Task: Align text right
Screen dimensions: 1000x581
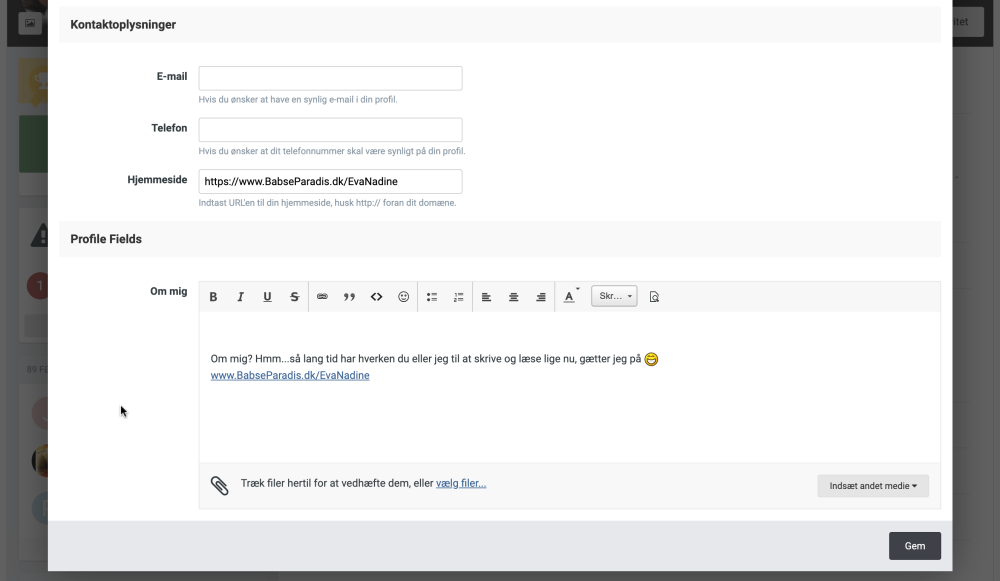Action: [x=541, y=297]
